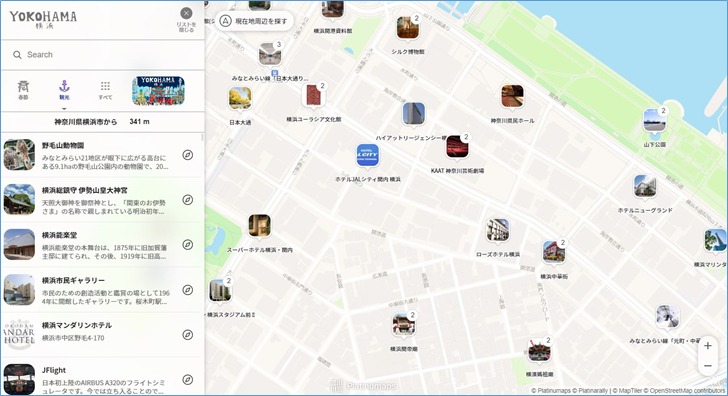Screen dimensions: 728x396
Task: Zoom out the map with minus button
Action: point(708,366)
